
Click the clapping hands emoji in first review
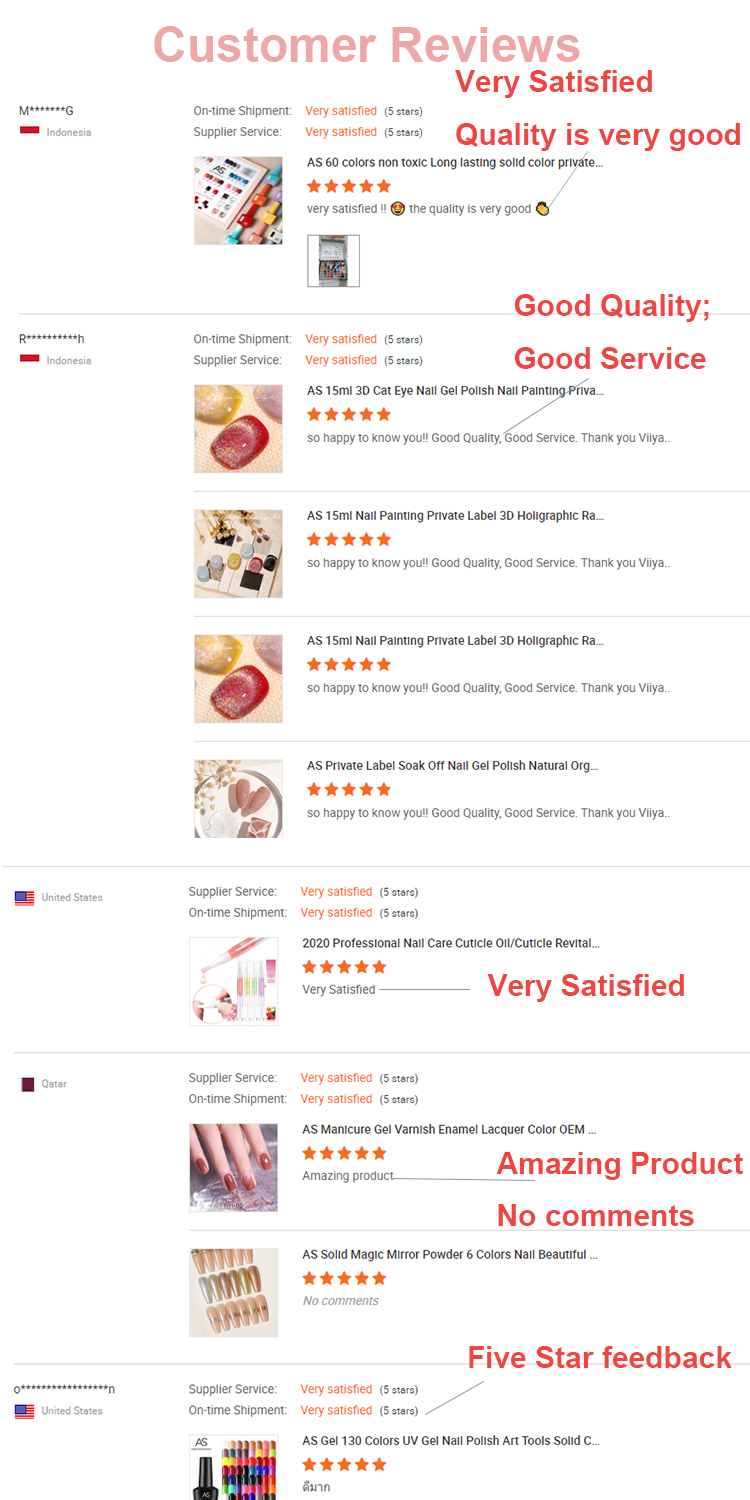[x=542, y=209]
